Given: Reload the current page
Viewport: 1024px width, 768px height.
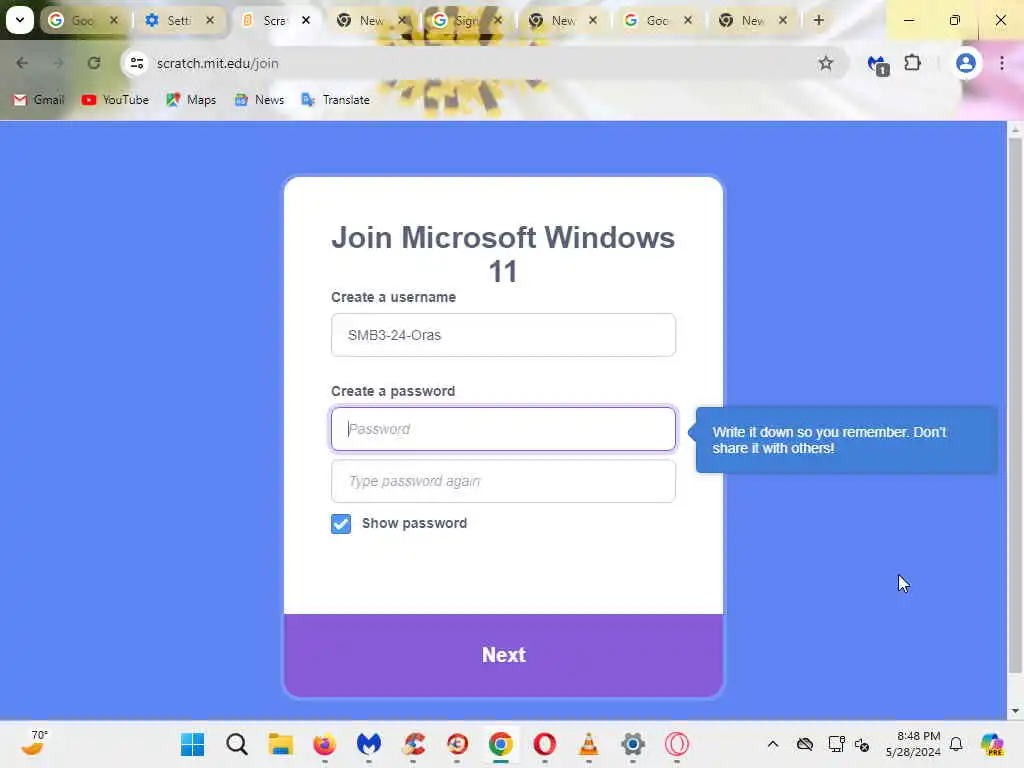Looking at the screenshot, I should (94, 63).
